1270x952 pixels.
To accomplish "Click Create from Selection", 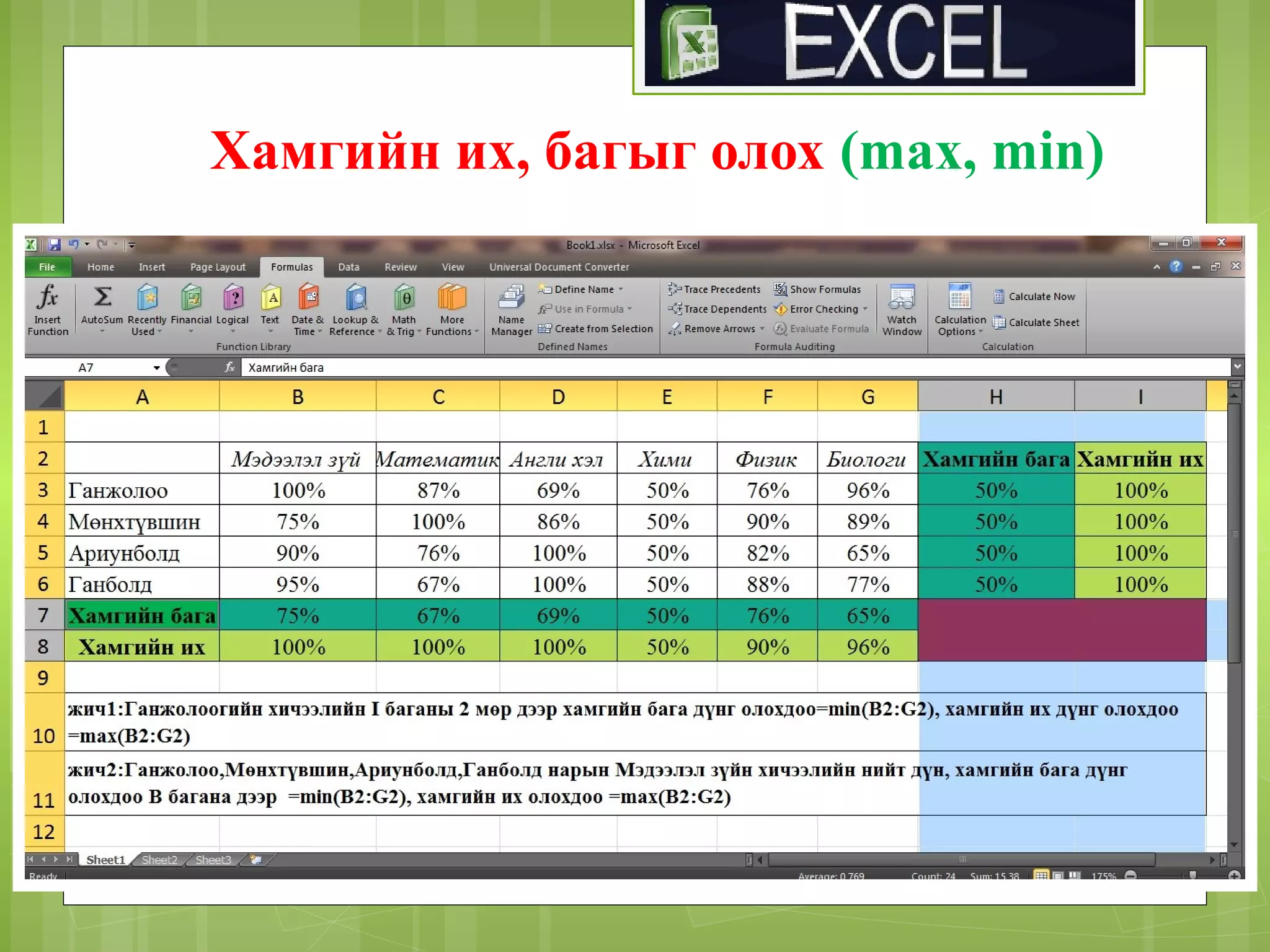I will [595, 328].
